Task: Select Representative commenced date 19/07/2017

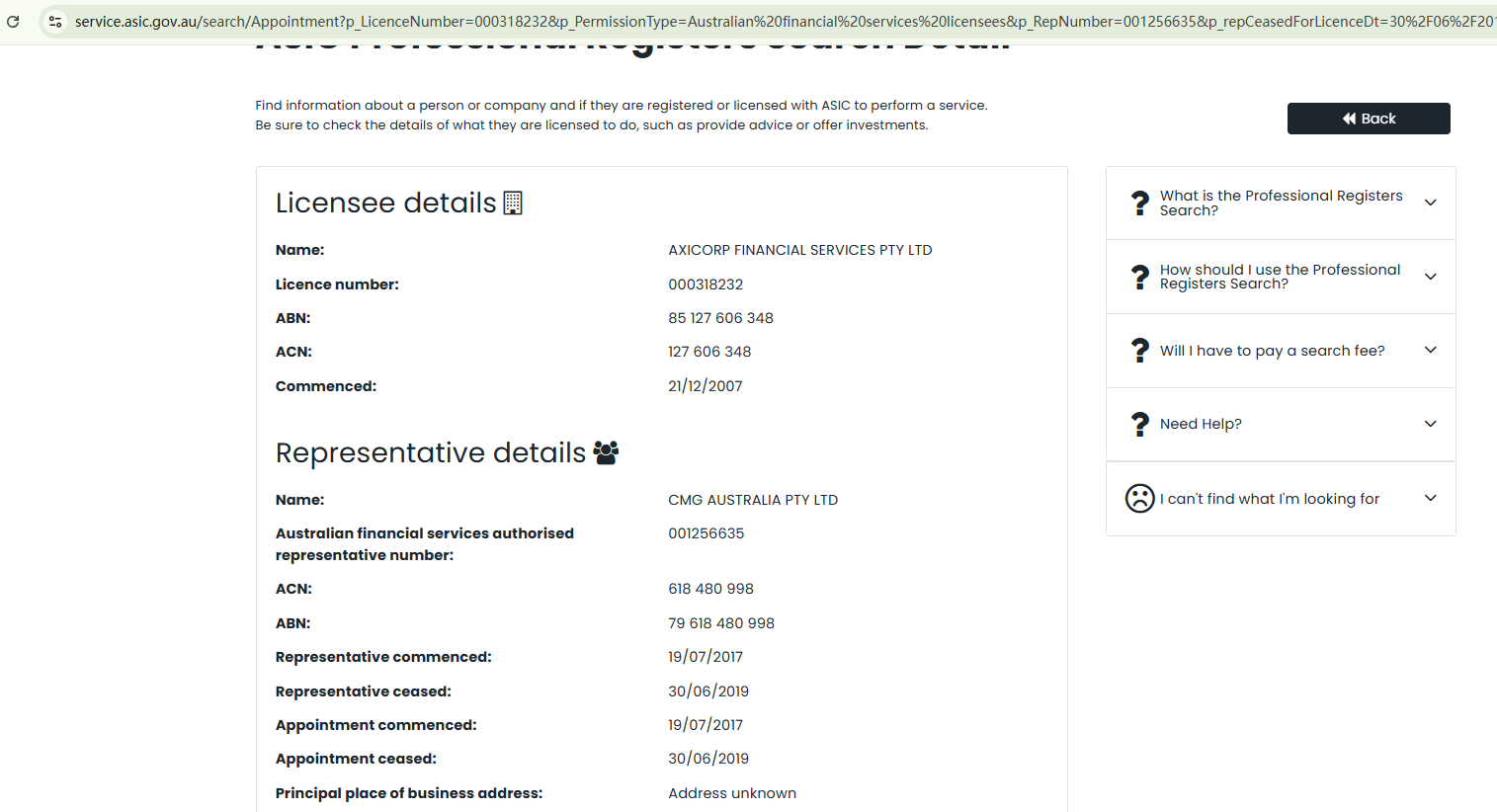Action: click(x=706, y=657)
